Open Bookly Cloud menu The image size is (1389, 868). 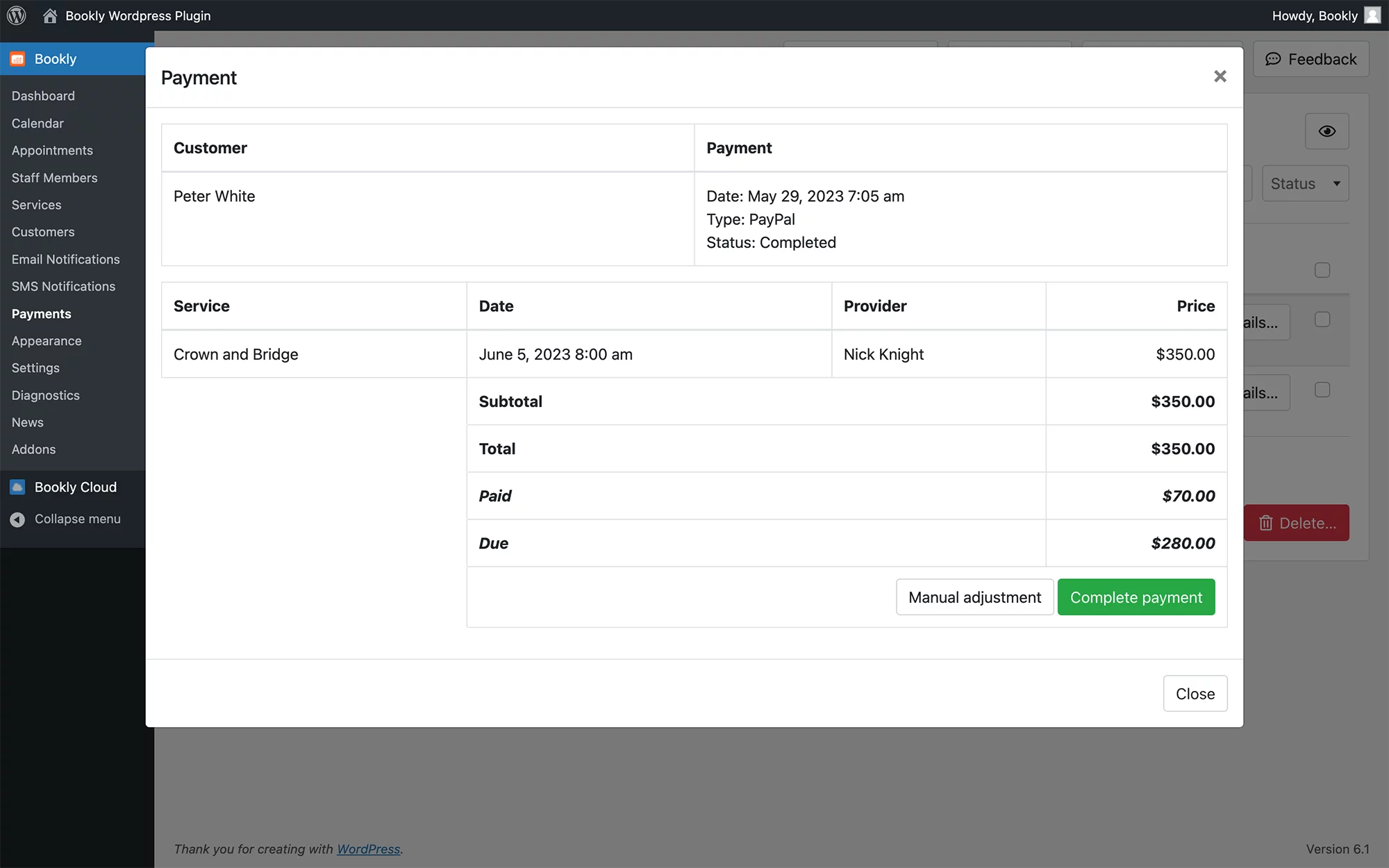pyautogui.click(x=72, y=487)
